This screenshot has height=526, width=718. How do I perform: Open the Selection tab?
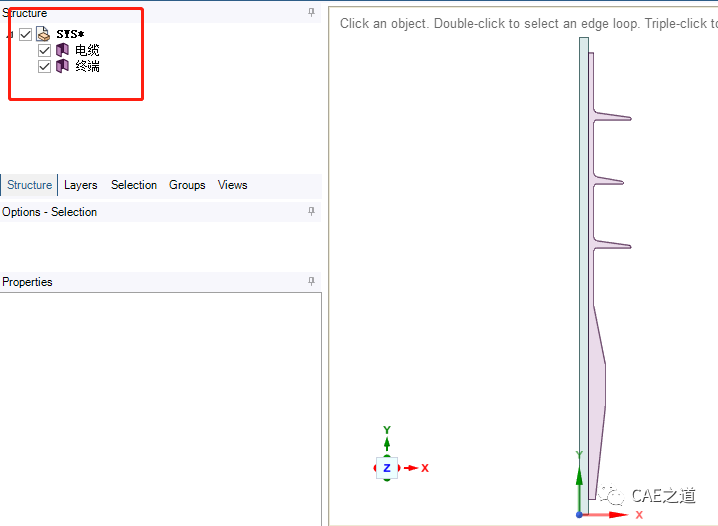click(134, 185)
